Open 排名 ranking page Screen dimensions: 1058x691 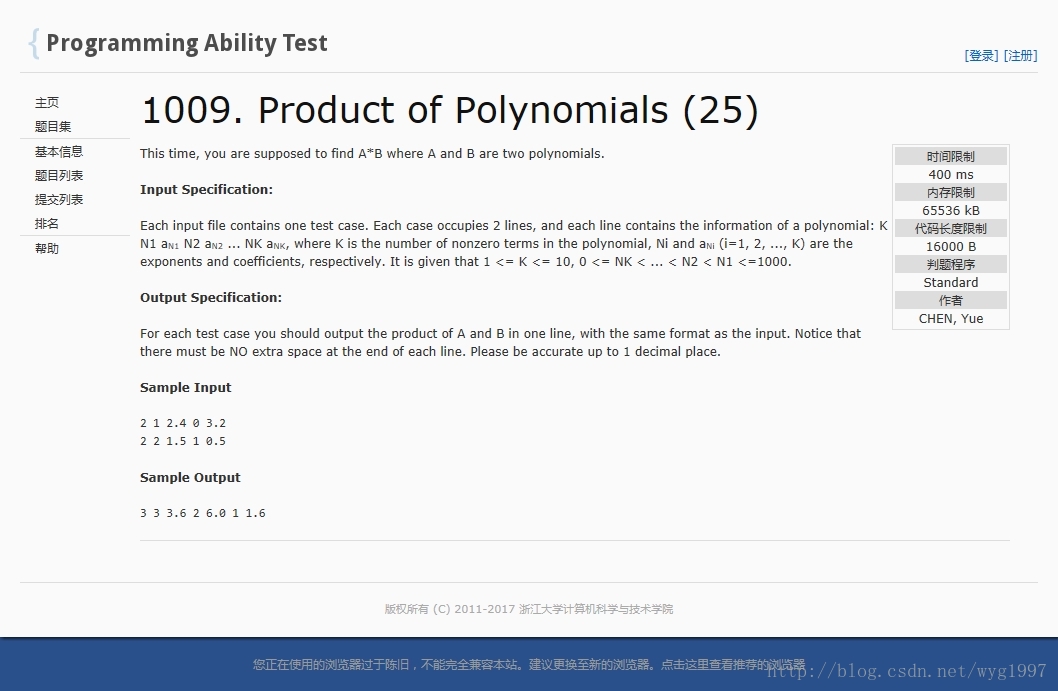click(x=47, y=224)
